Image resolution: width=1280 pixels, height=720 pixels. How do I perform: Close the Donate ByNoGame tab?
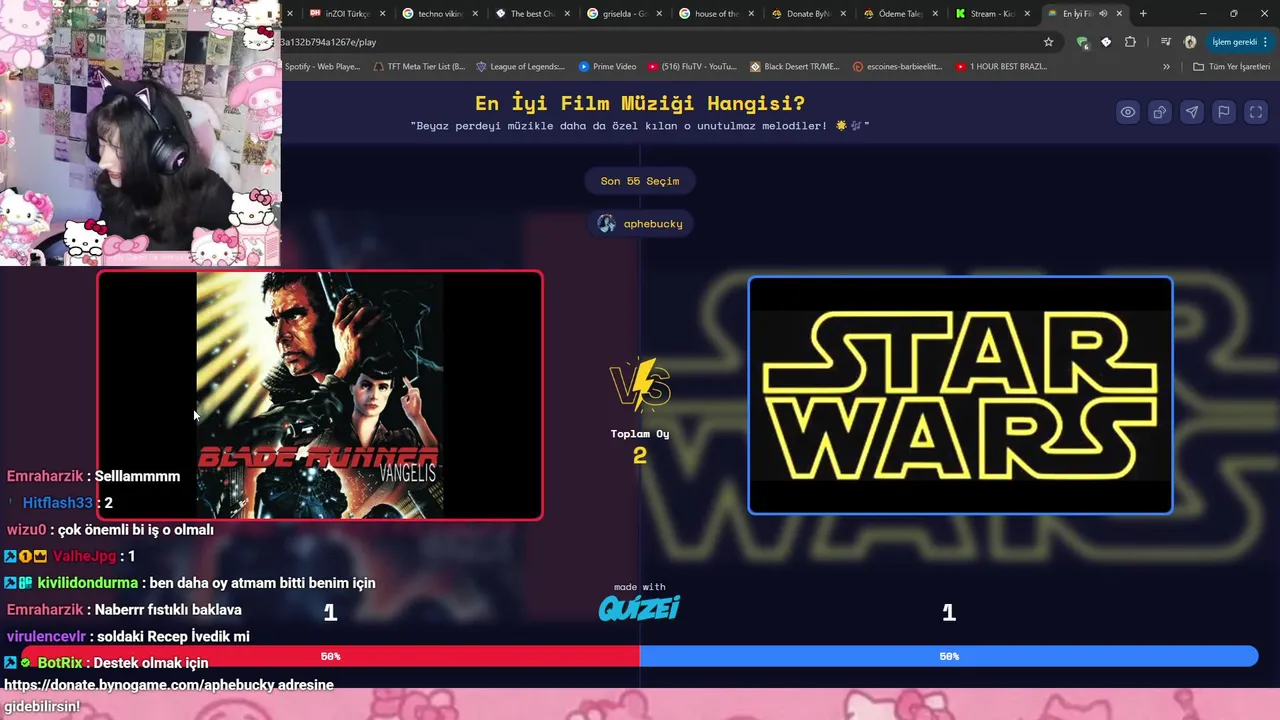tap(843, 14)
